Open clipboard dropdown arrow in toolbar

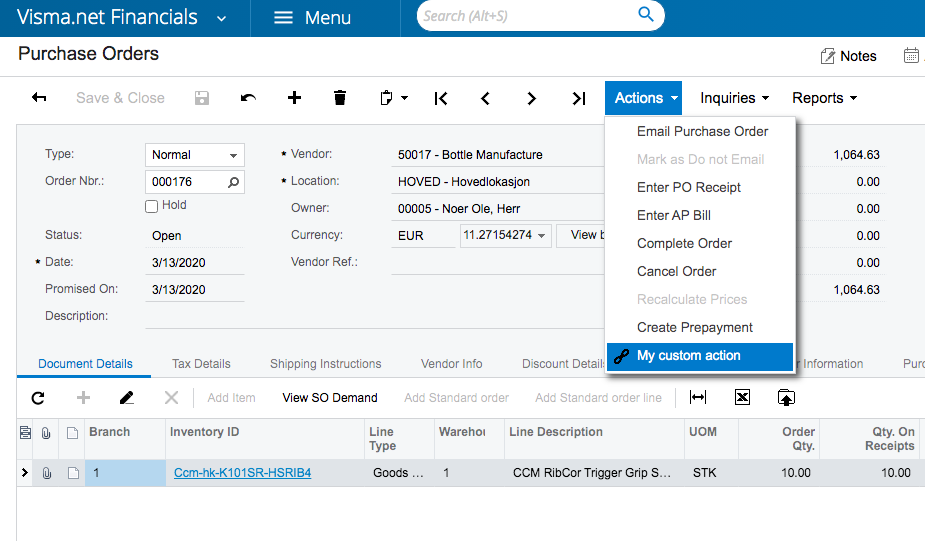[x=405, y=98]
